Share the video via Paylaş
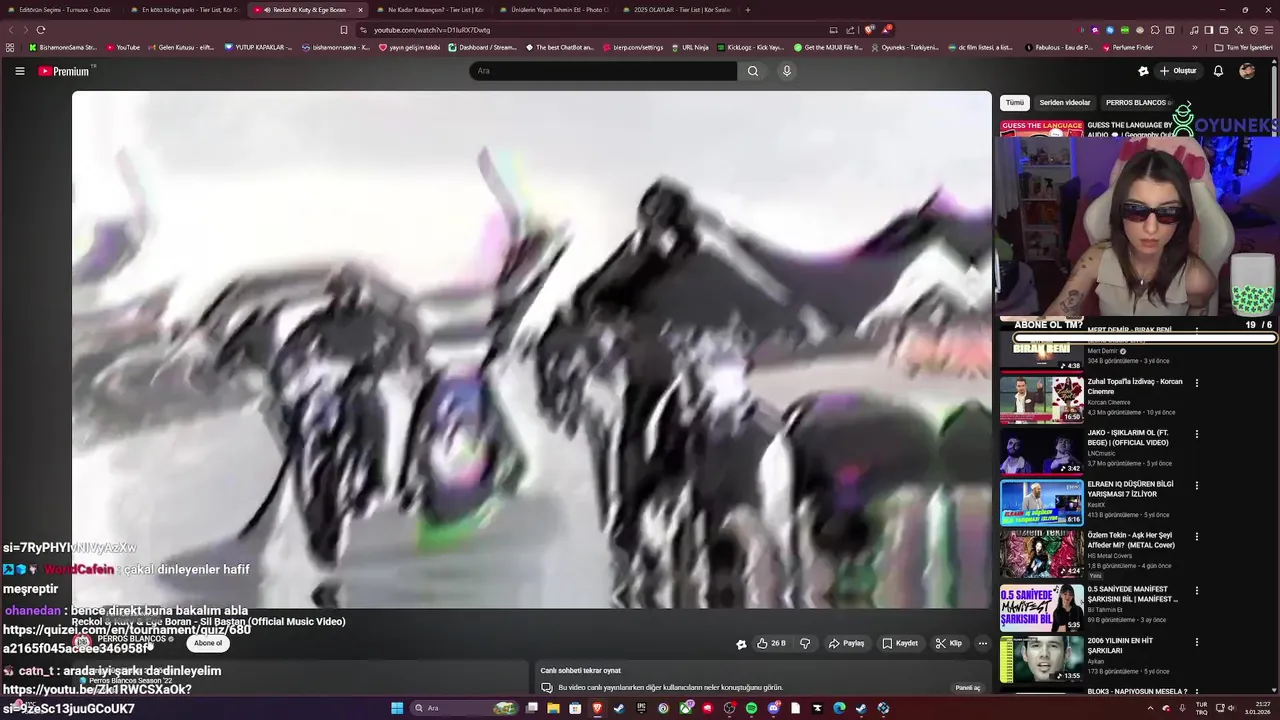This screenshot has width=1280, height=720. [846, 644]
